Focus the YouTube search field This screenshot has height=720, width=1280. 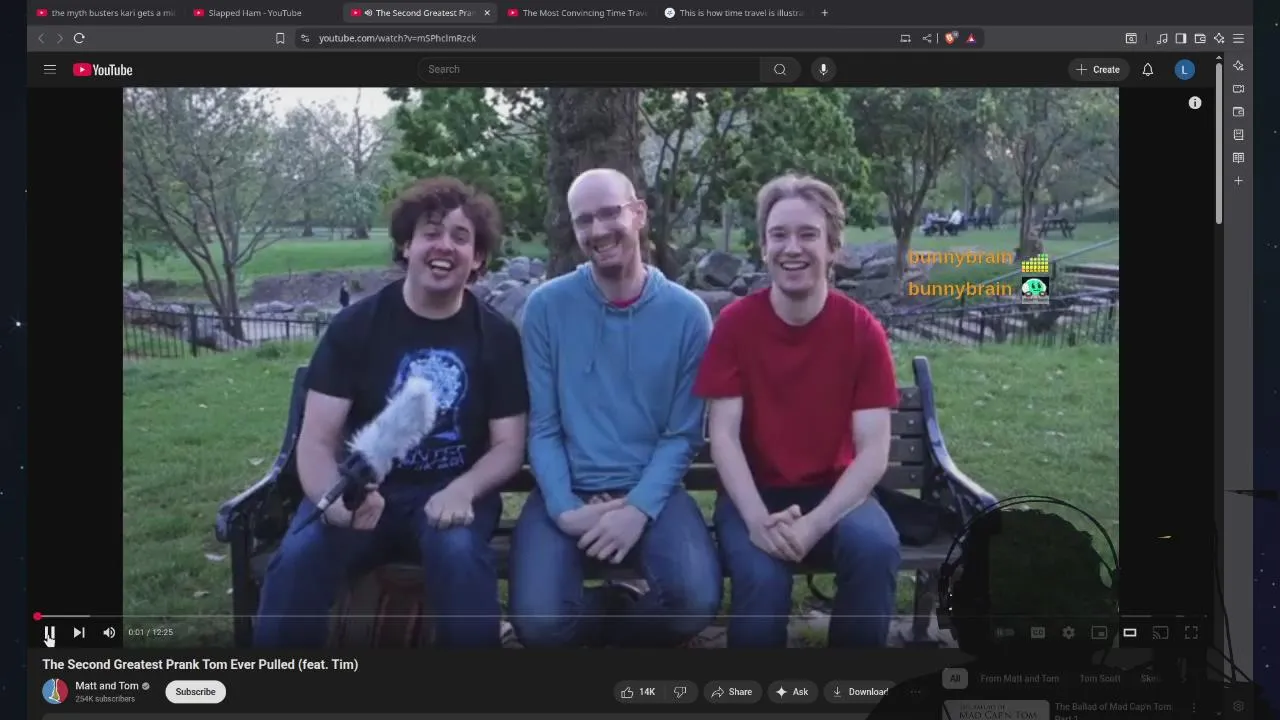[x=590, y=69]
